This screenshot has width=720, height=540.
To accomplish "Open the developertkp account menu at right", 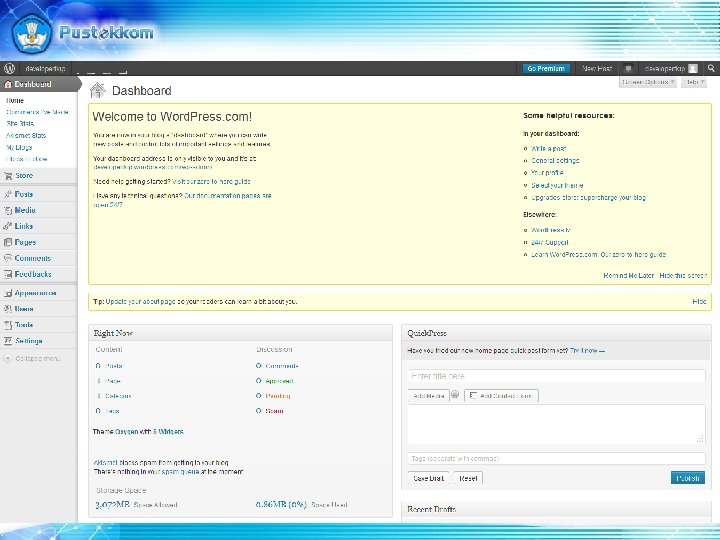I will point(665,68).
